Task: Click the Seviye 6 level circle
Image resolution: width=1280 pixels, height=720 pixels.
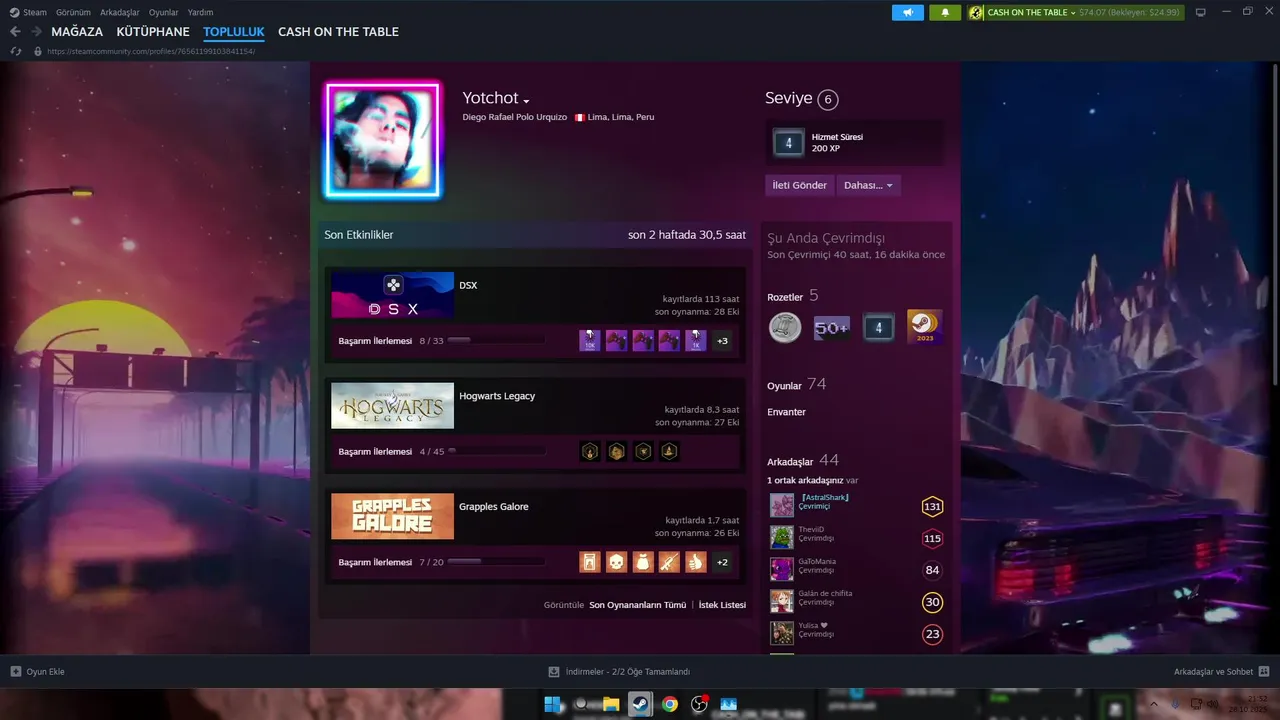Action: pos(827,99)
